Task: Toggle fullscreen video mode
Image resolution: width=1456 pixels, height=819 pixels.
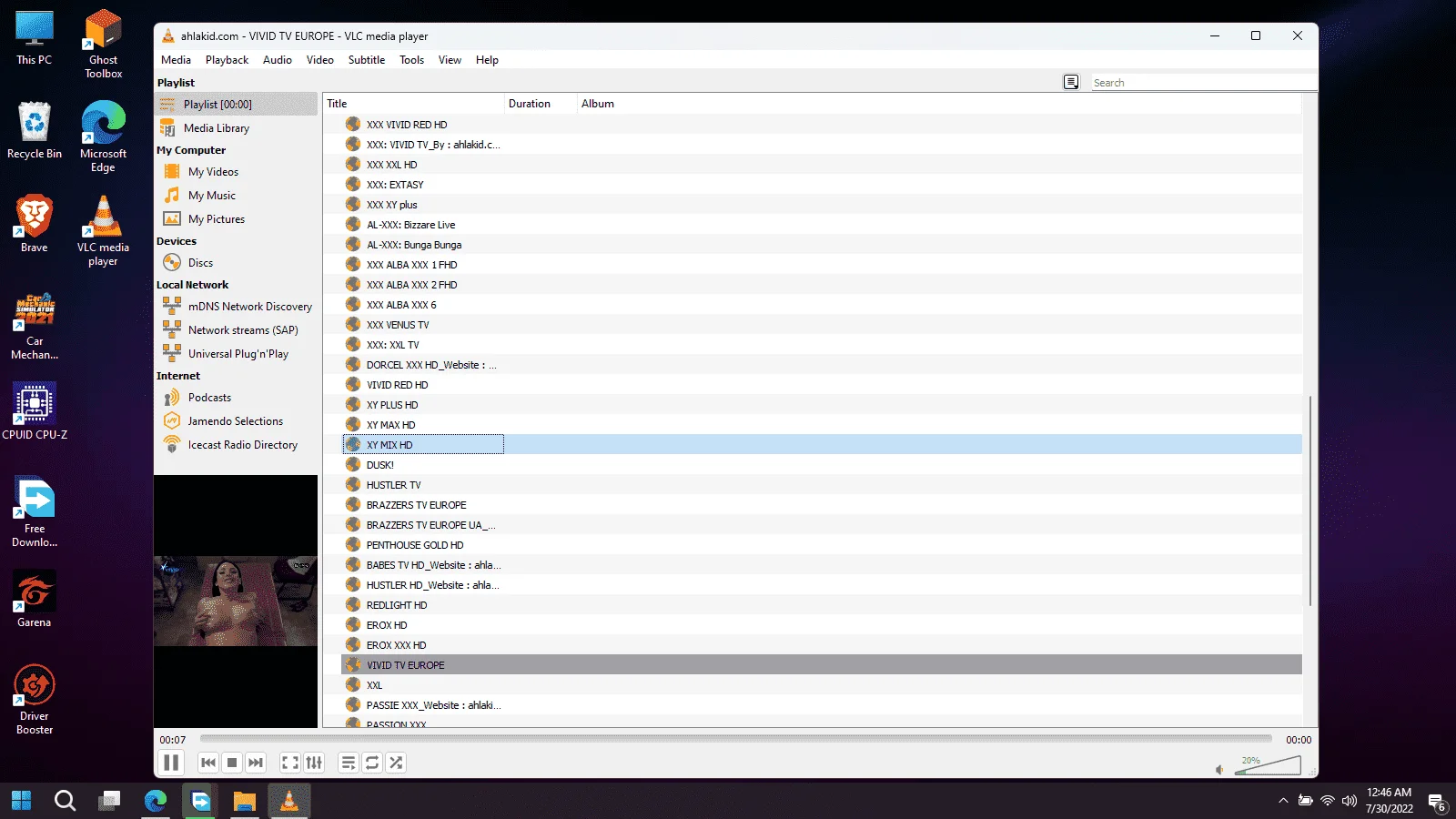Action: 290,763
